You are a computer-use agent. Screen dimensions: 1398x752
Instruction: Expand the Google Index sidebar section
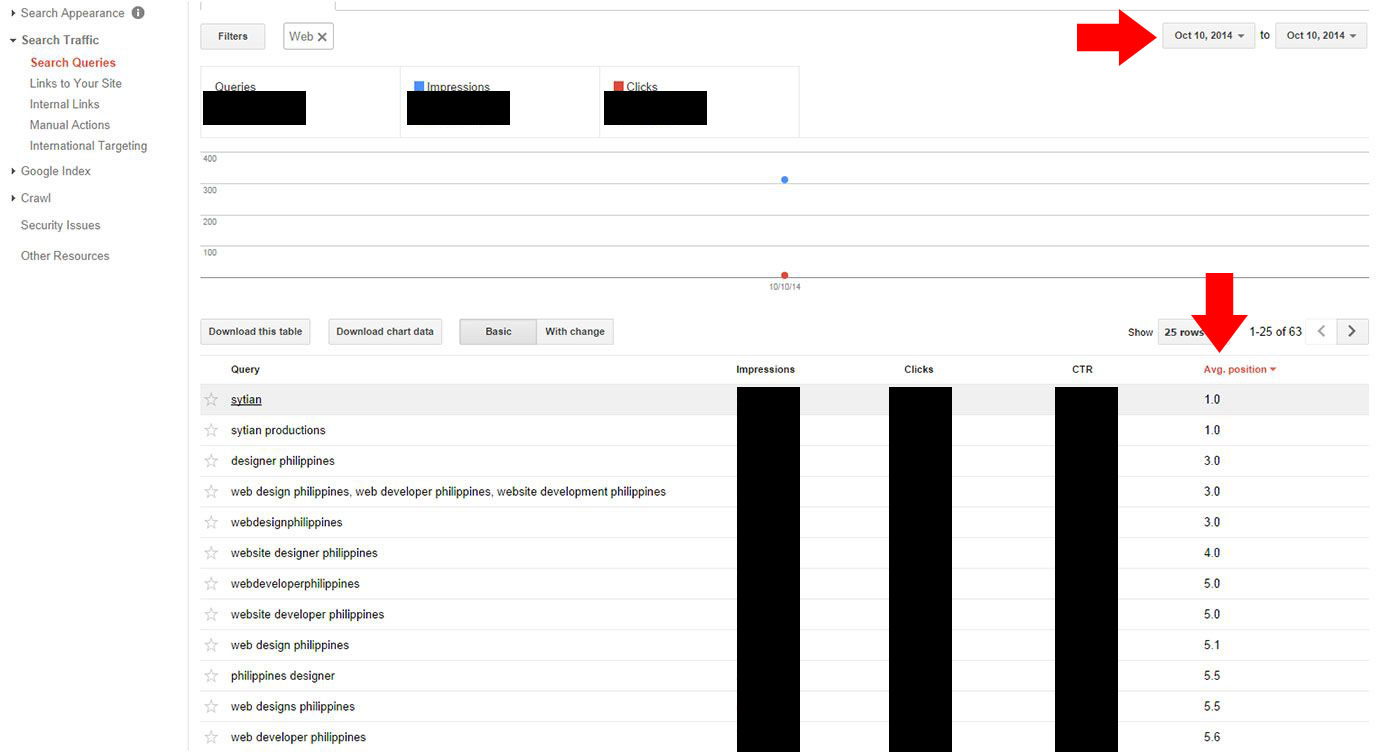coord(55,171)
